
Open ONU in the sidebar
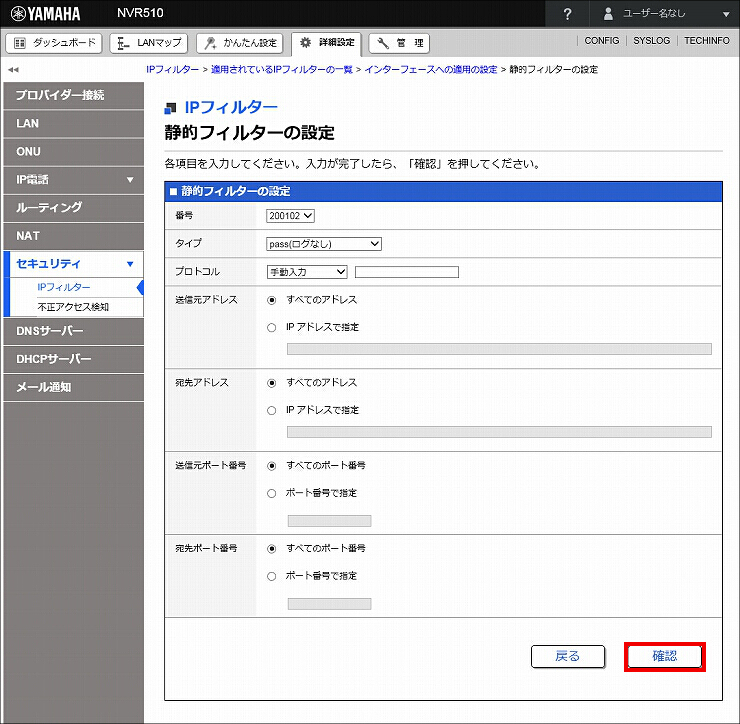(x=74, y=152)
